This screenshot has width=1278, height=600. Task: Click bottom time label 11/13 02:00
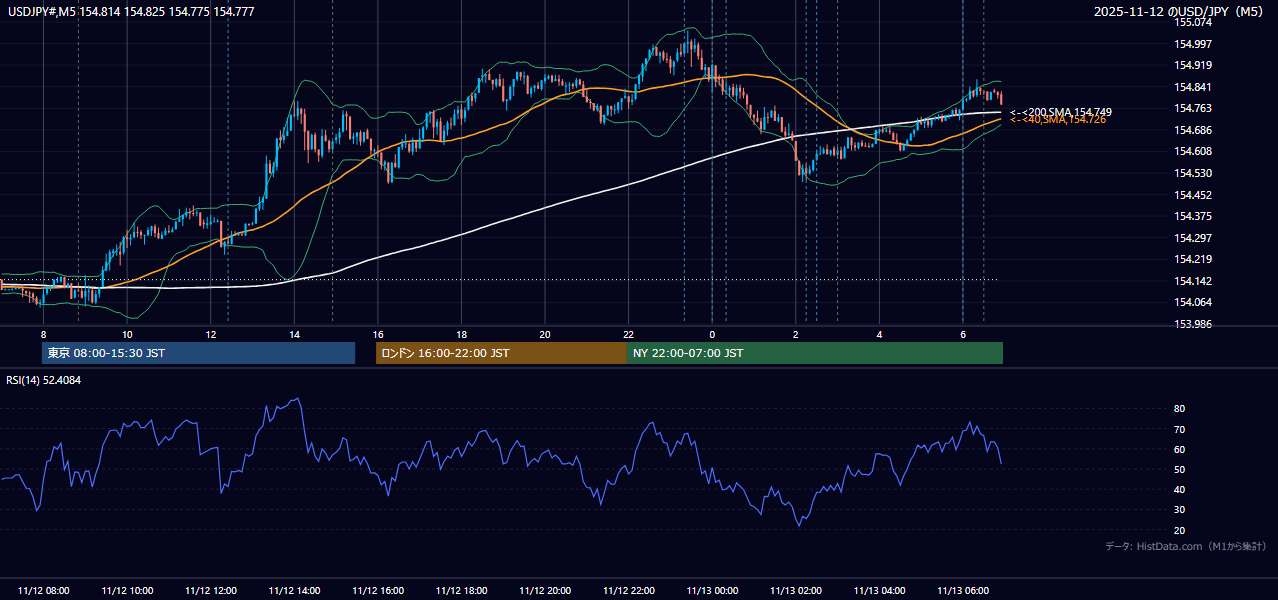795,591
